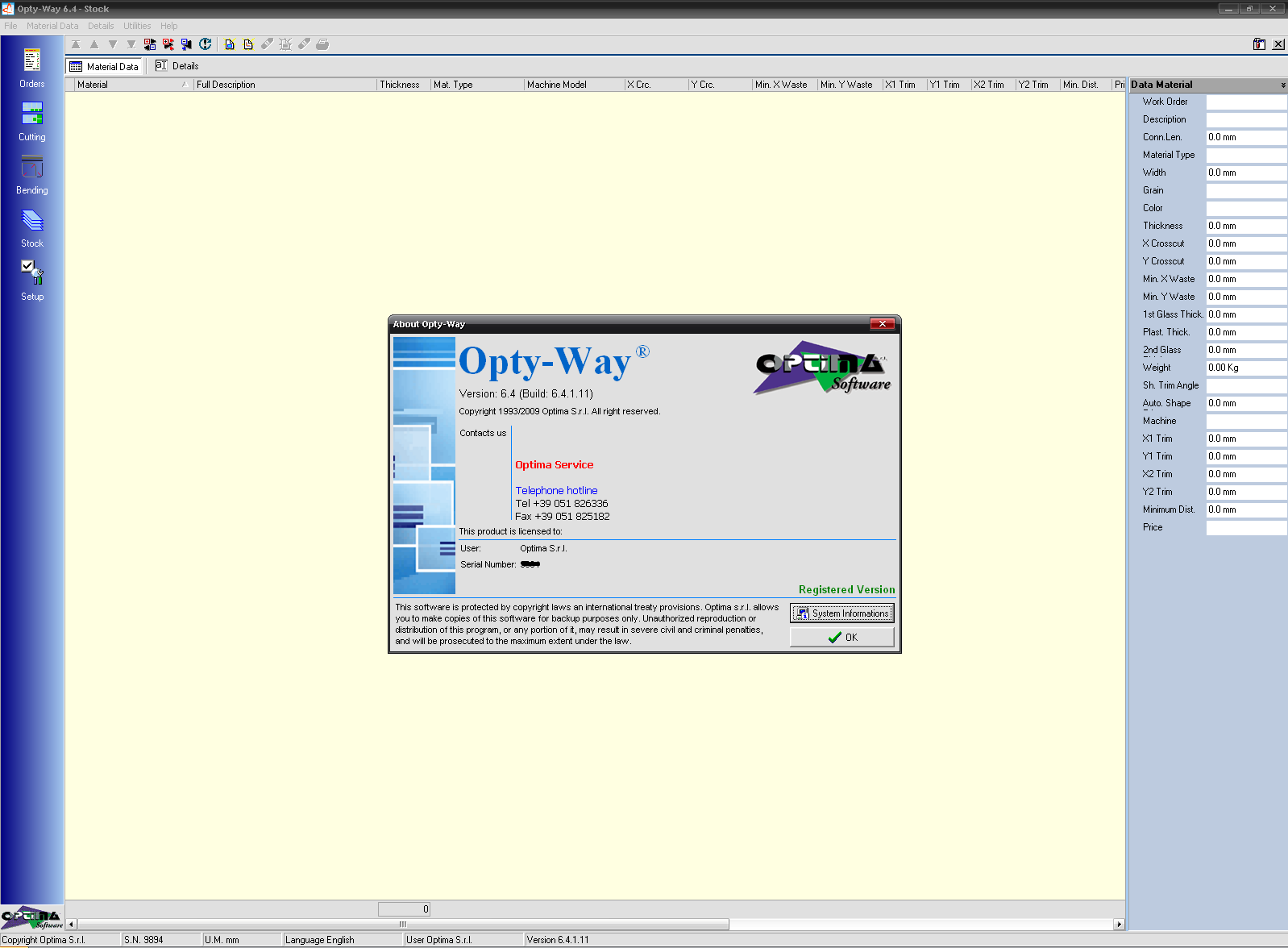This screenshot has width=1288, height=948.
Task: Click the Optima Software logo in About dialog
Action: [823, 368]
